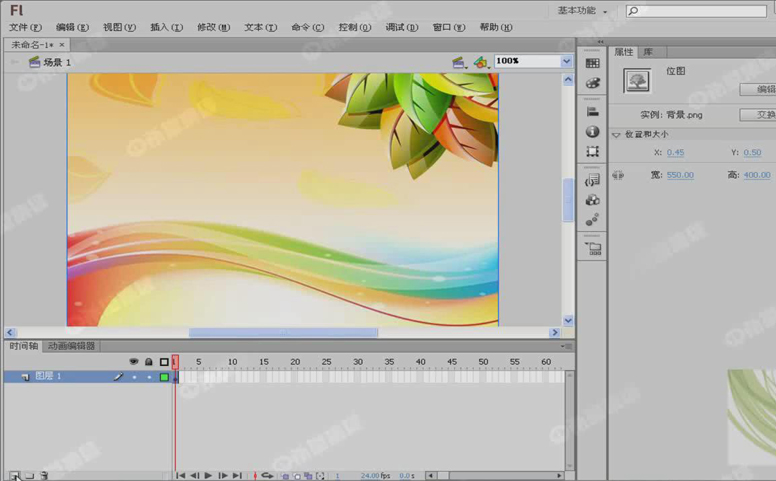Click the Edit Scene clapperboard icon

(458, 62)
